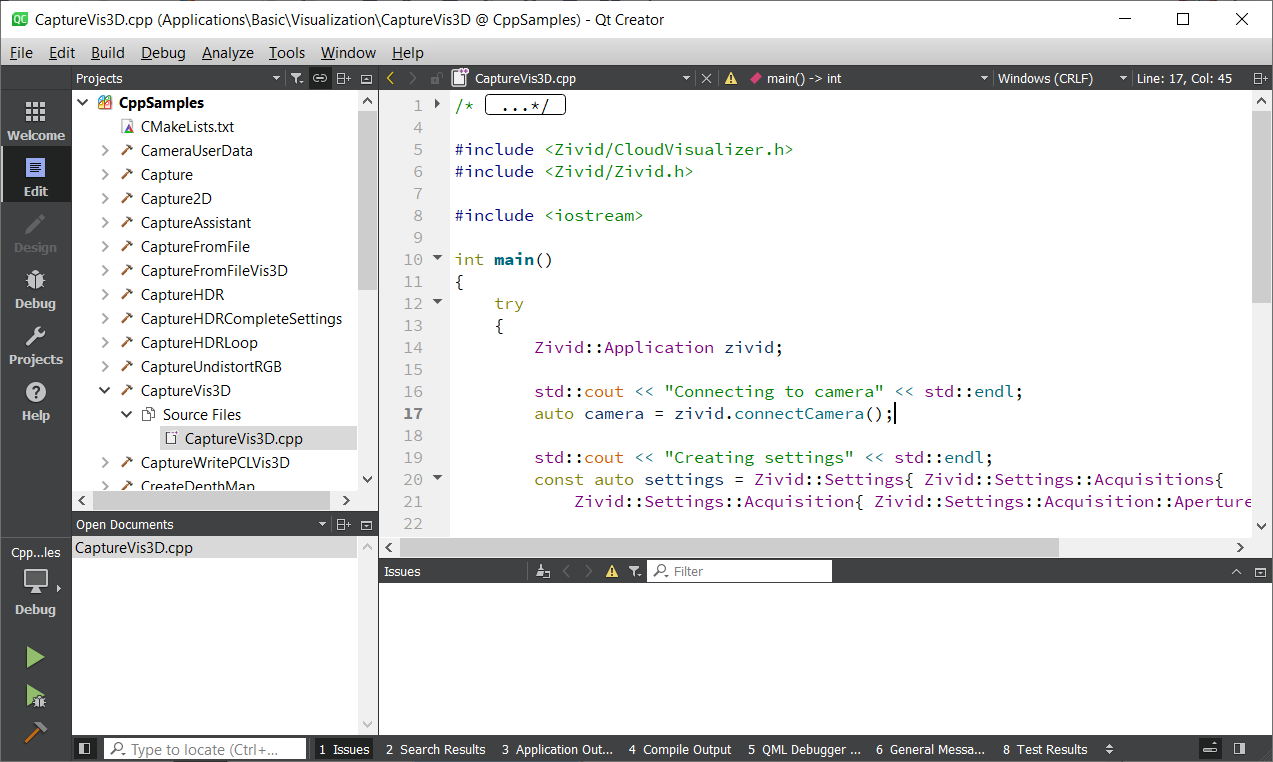Switch to Debug mode in sidebar

(x=35, y=288)
